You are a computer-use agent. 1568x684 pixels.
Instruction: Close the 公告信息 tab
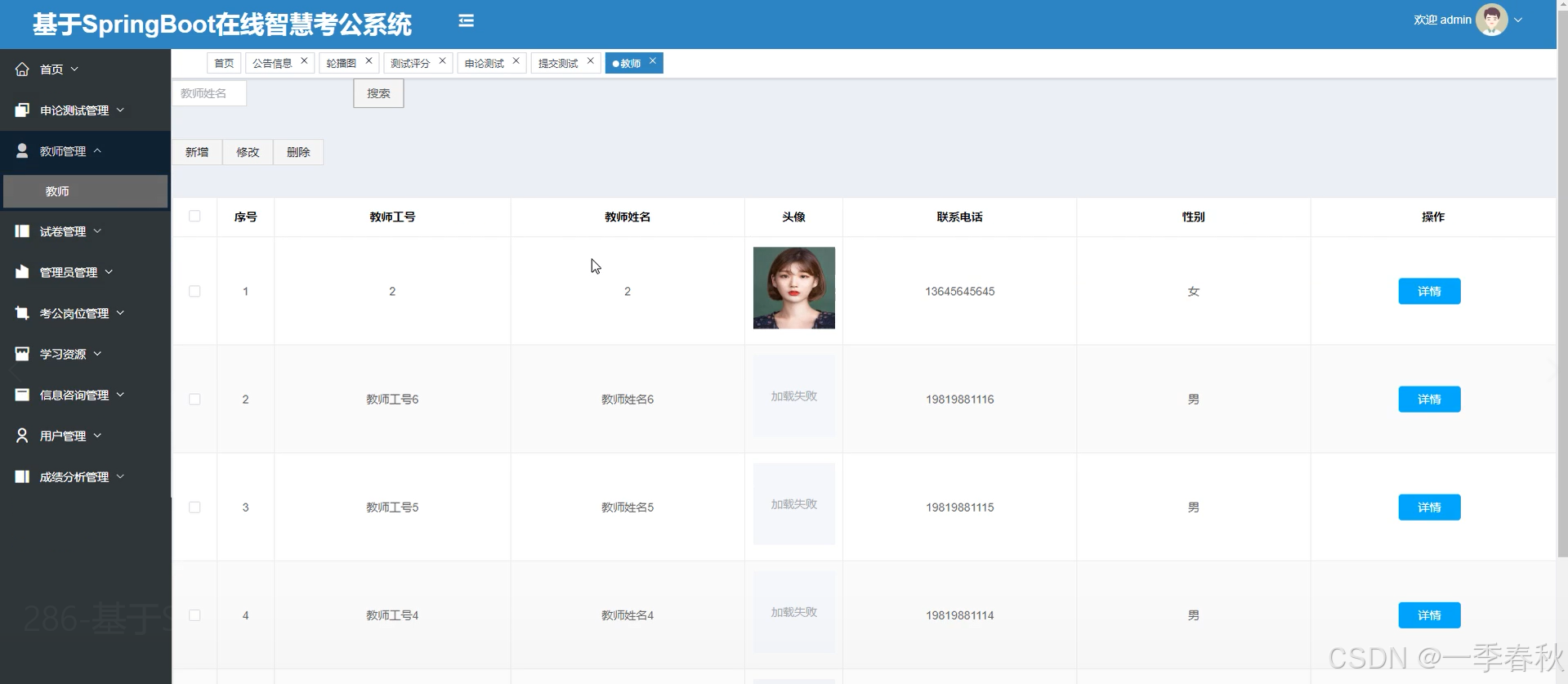pos(304,60)
